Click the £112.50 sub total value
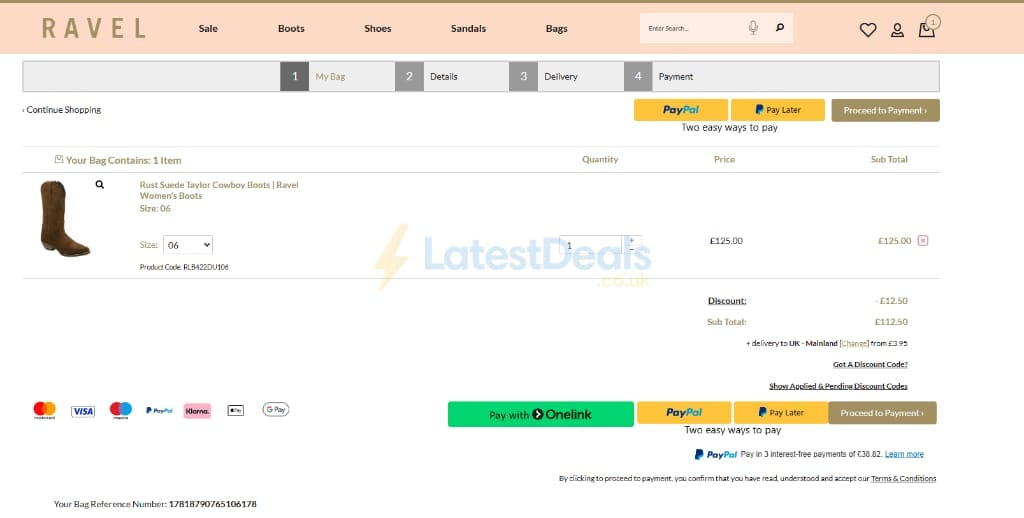 891,321
